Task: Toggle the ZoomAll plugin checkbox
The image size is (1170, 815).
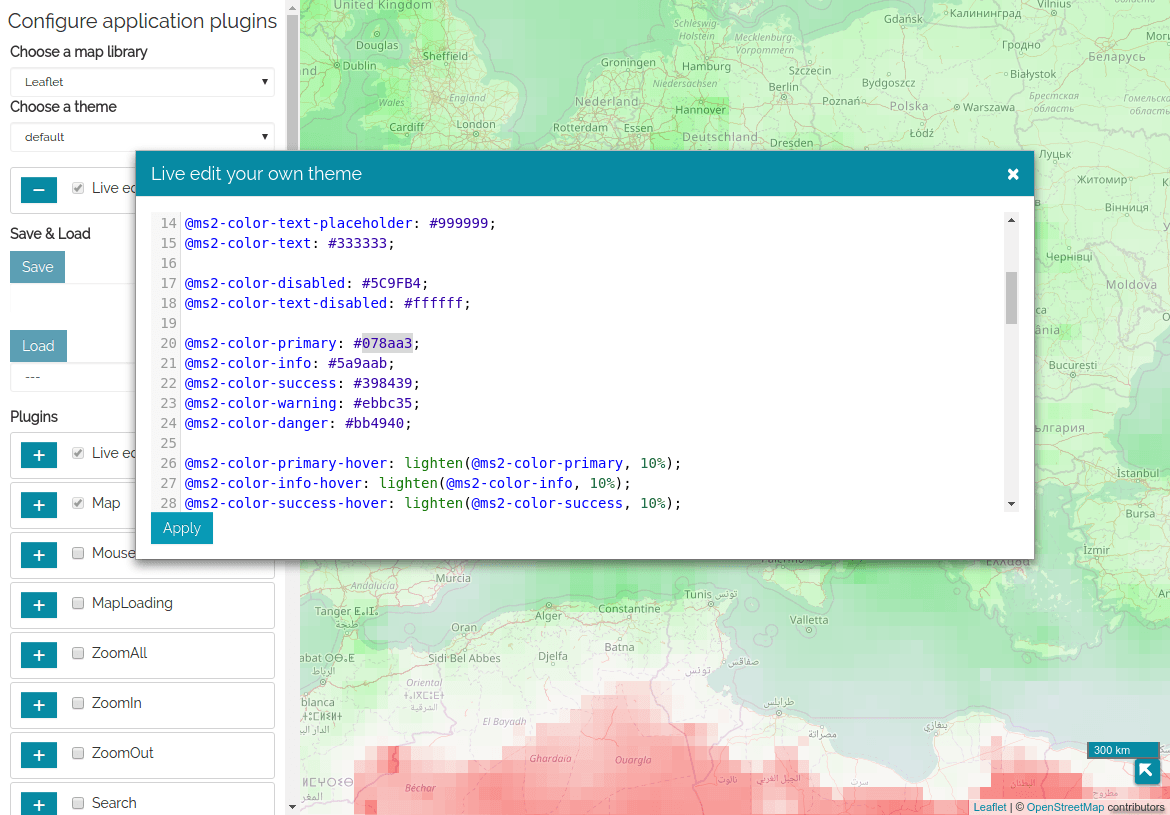Action: [78, 653]
